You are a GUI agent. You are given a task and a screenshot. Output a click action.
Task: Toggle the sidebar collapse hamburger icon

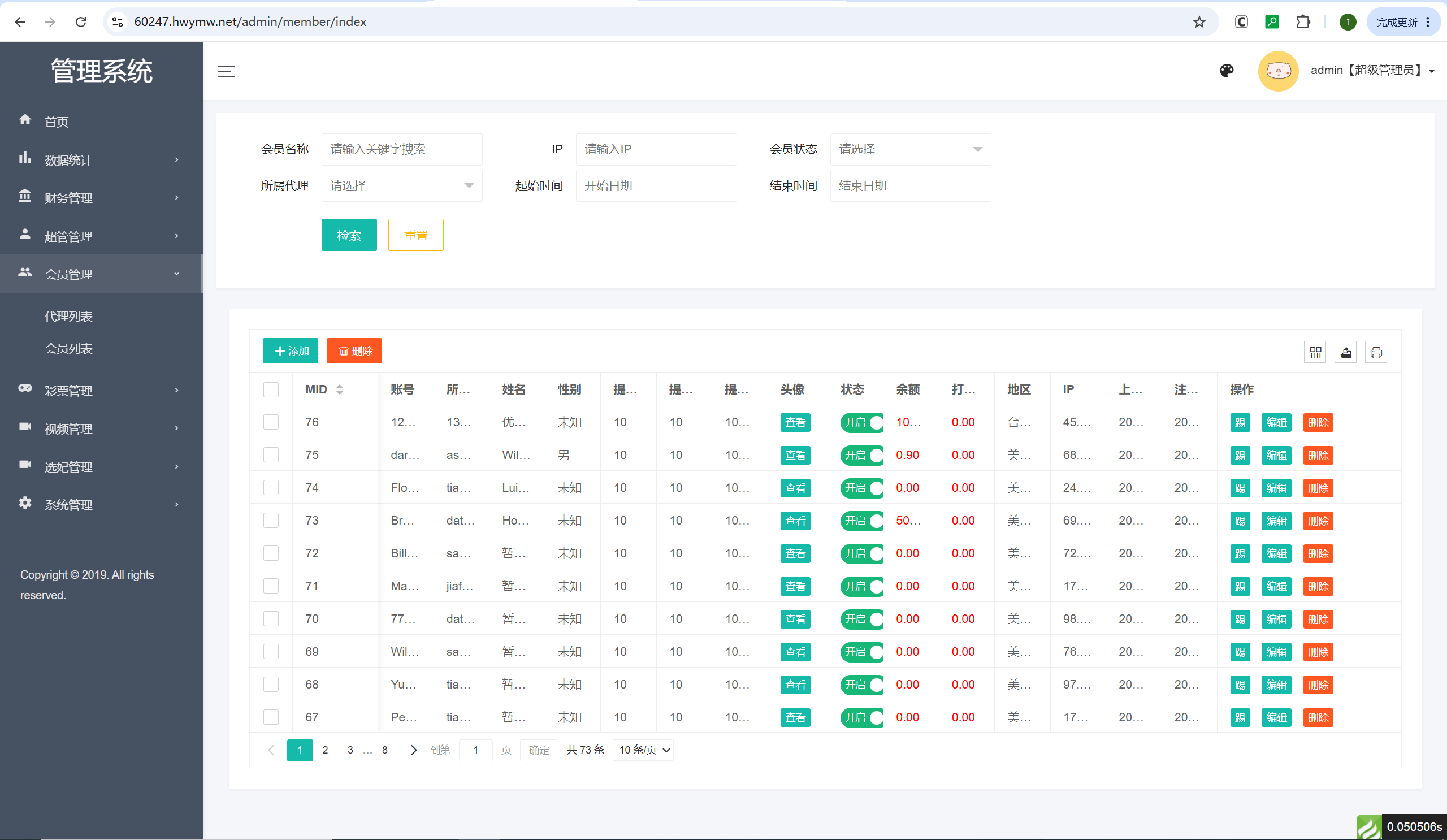click(226, 71)
